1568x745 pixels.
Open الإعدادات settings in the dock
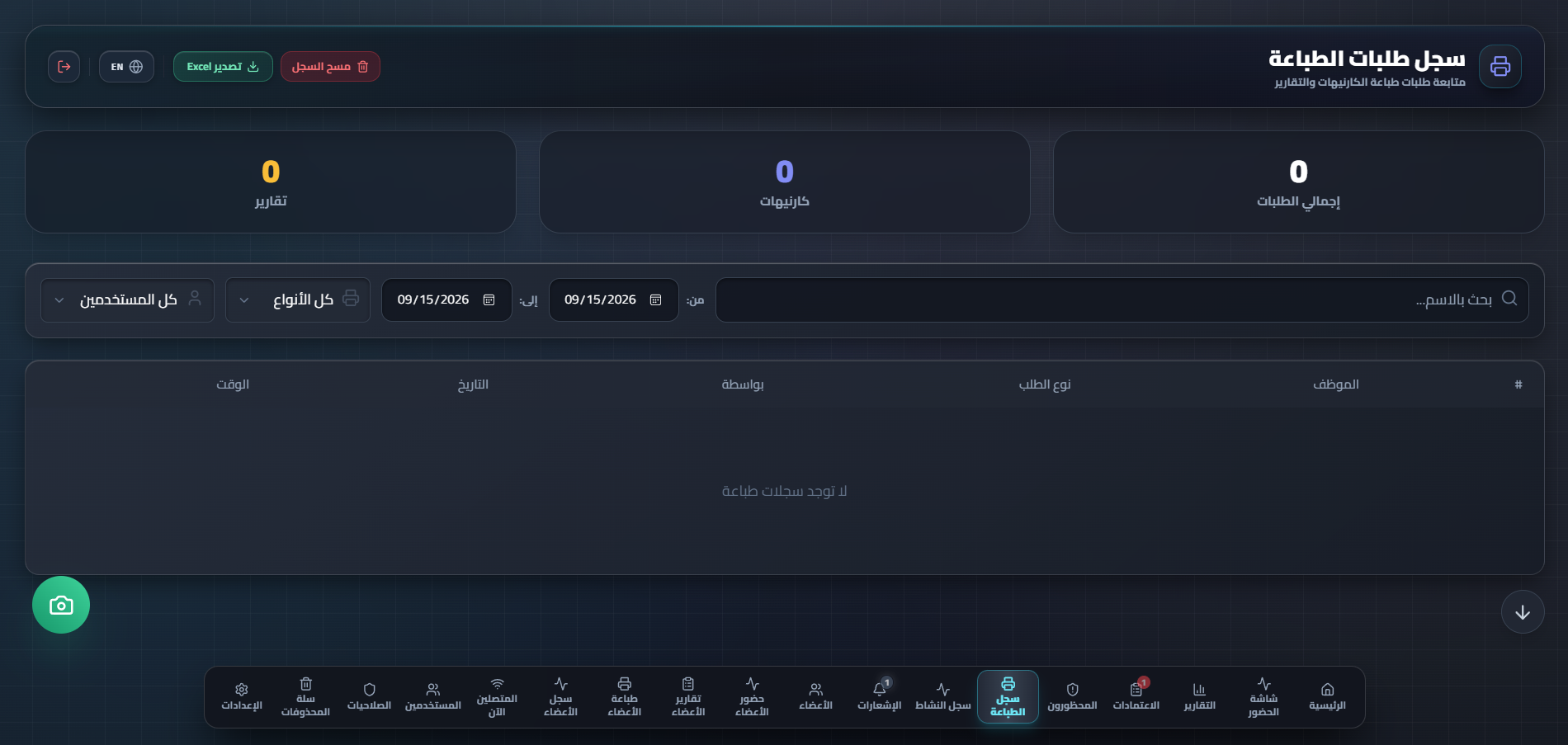coord(242,696)
